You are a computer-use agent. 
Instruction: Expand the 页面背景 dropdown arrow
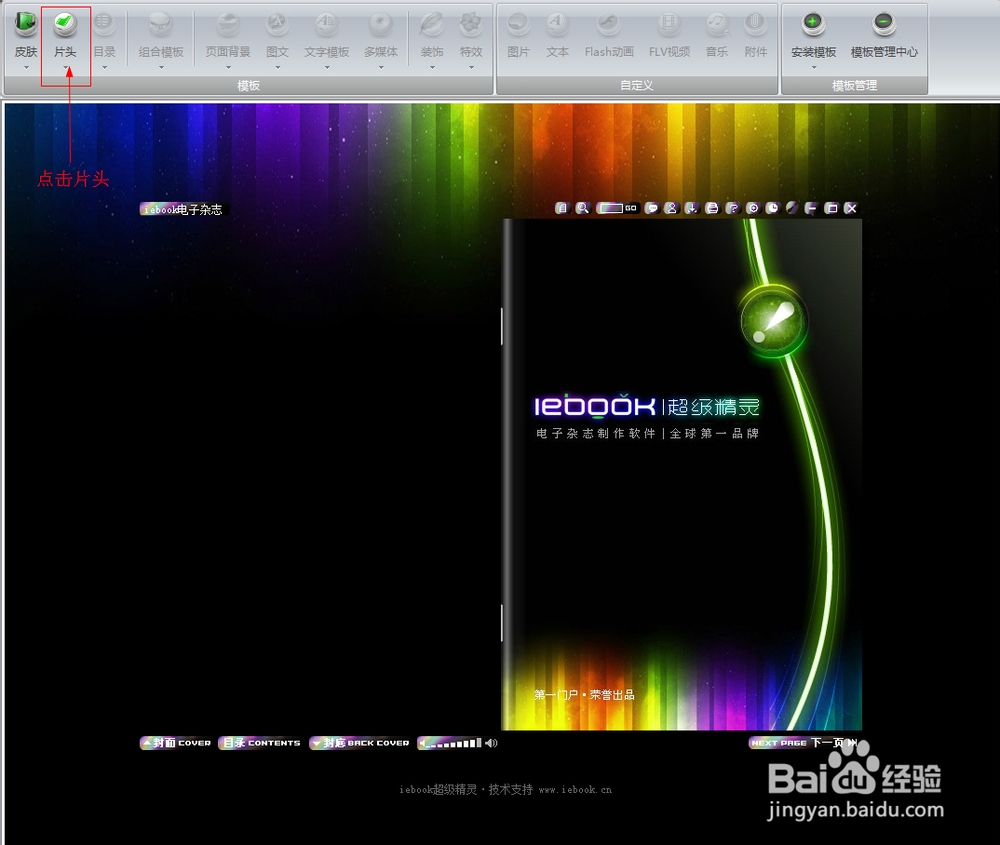(x=228, y=67)
